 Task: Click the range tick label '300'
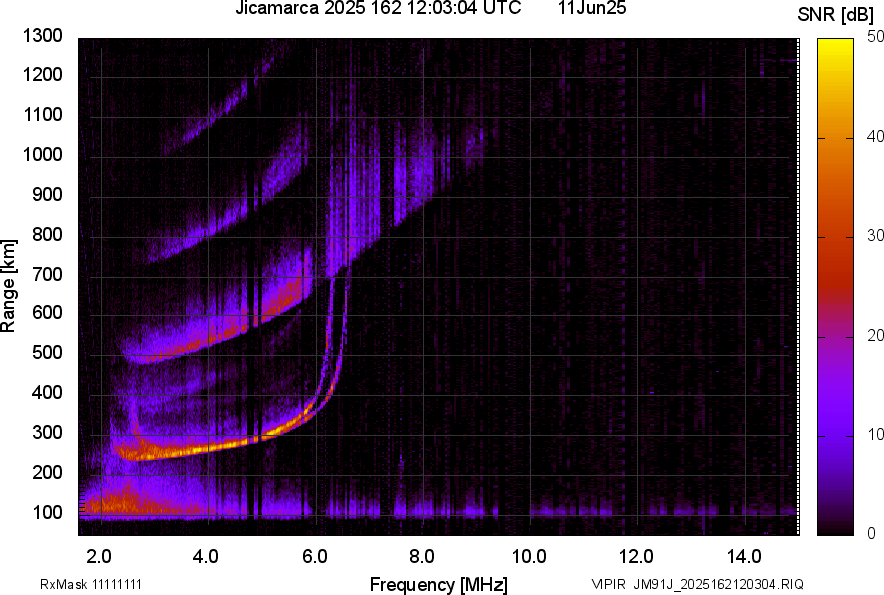pyautogui.click(x=47, y=433)
